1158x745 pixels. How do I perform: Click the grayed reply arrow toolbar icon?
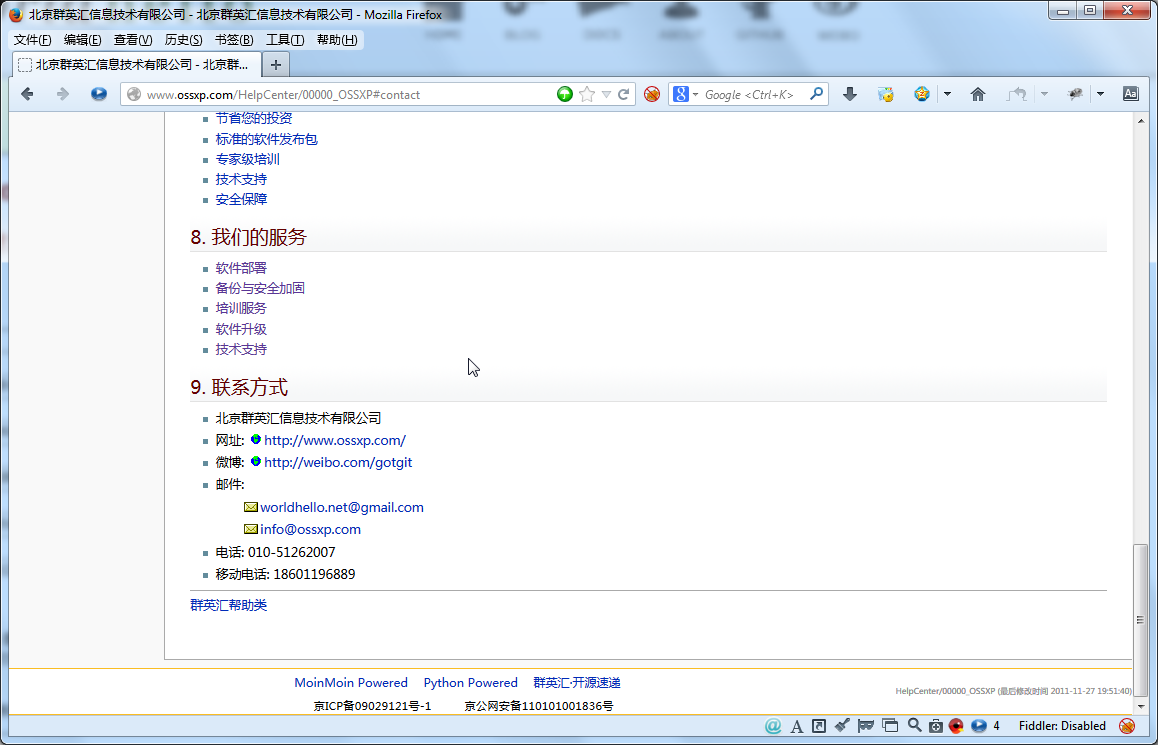coord(1017,94)
